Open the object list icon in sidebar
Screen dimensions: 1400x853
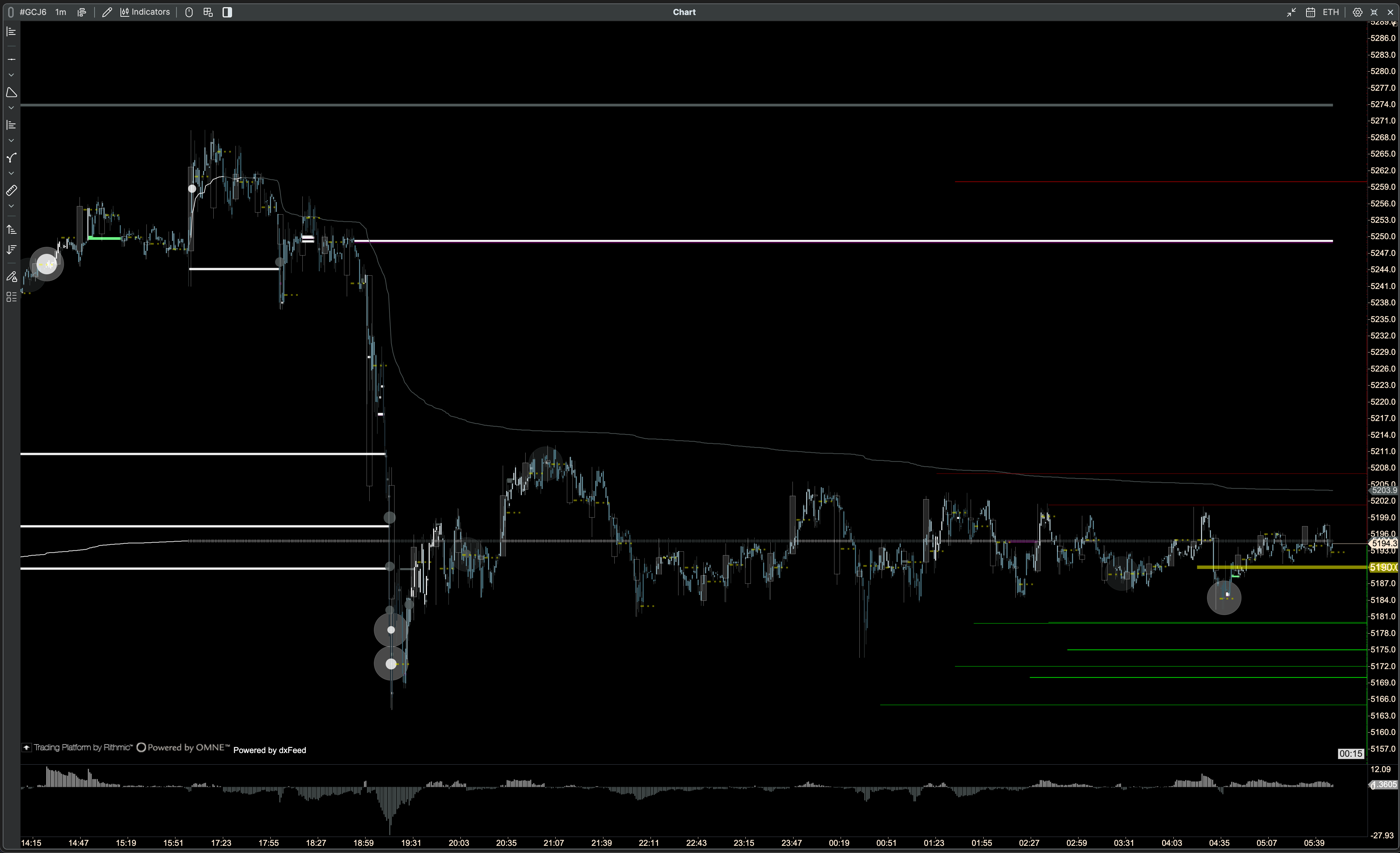[x=11, y=297]
